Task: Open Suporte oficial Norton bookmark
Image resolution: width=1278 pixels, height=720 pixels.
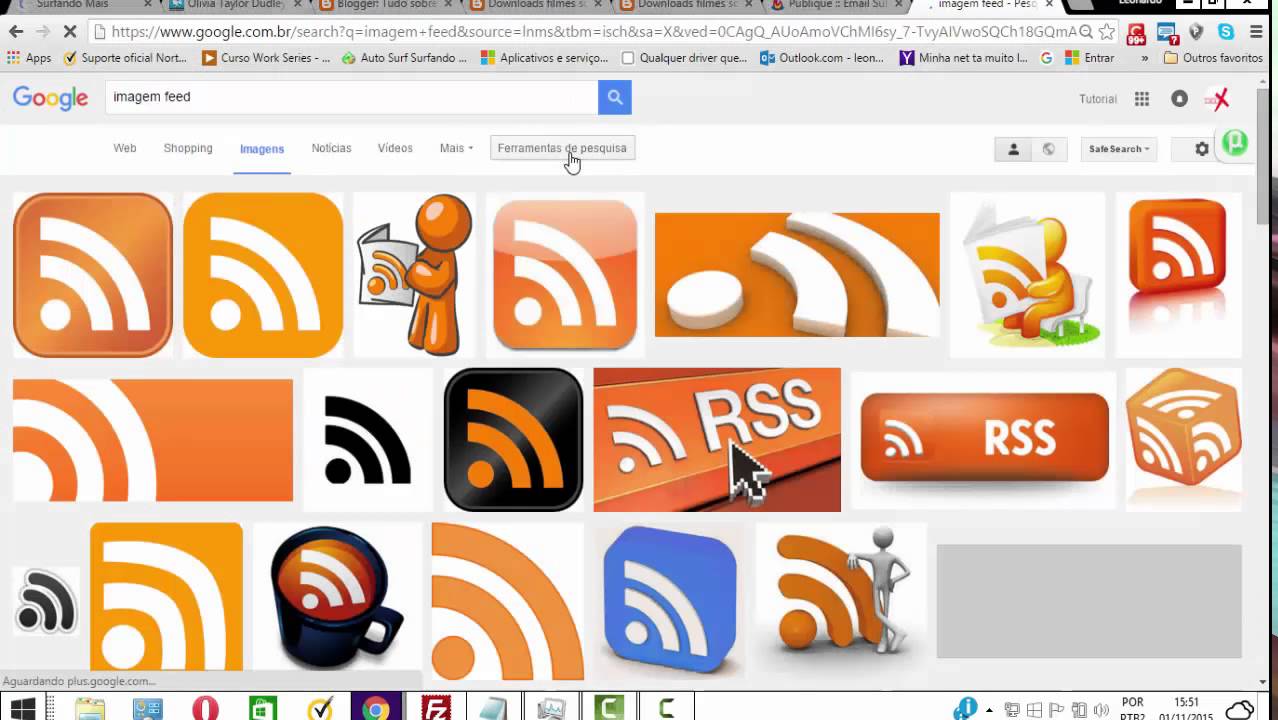Action: (x=125, y=58)
